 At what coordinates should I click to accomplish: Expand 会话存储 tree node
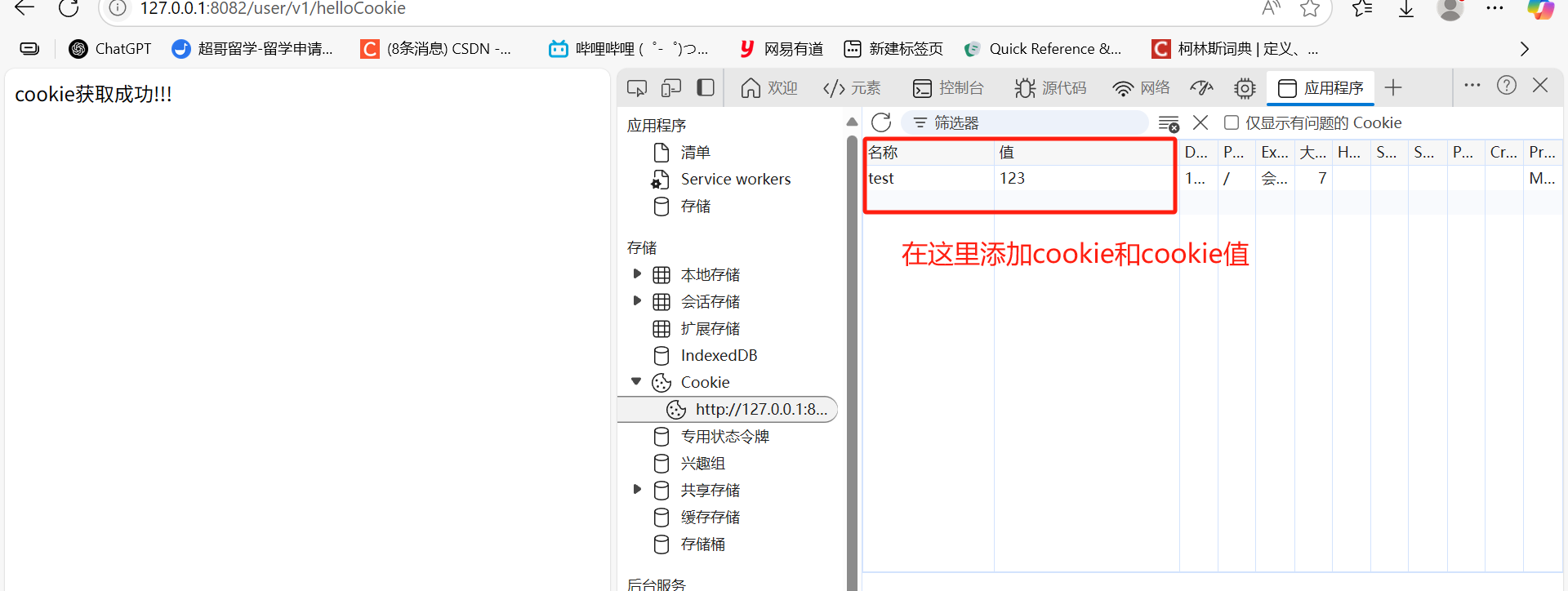(x=637, y=301)
